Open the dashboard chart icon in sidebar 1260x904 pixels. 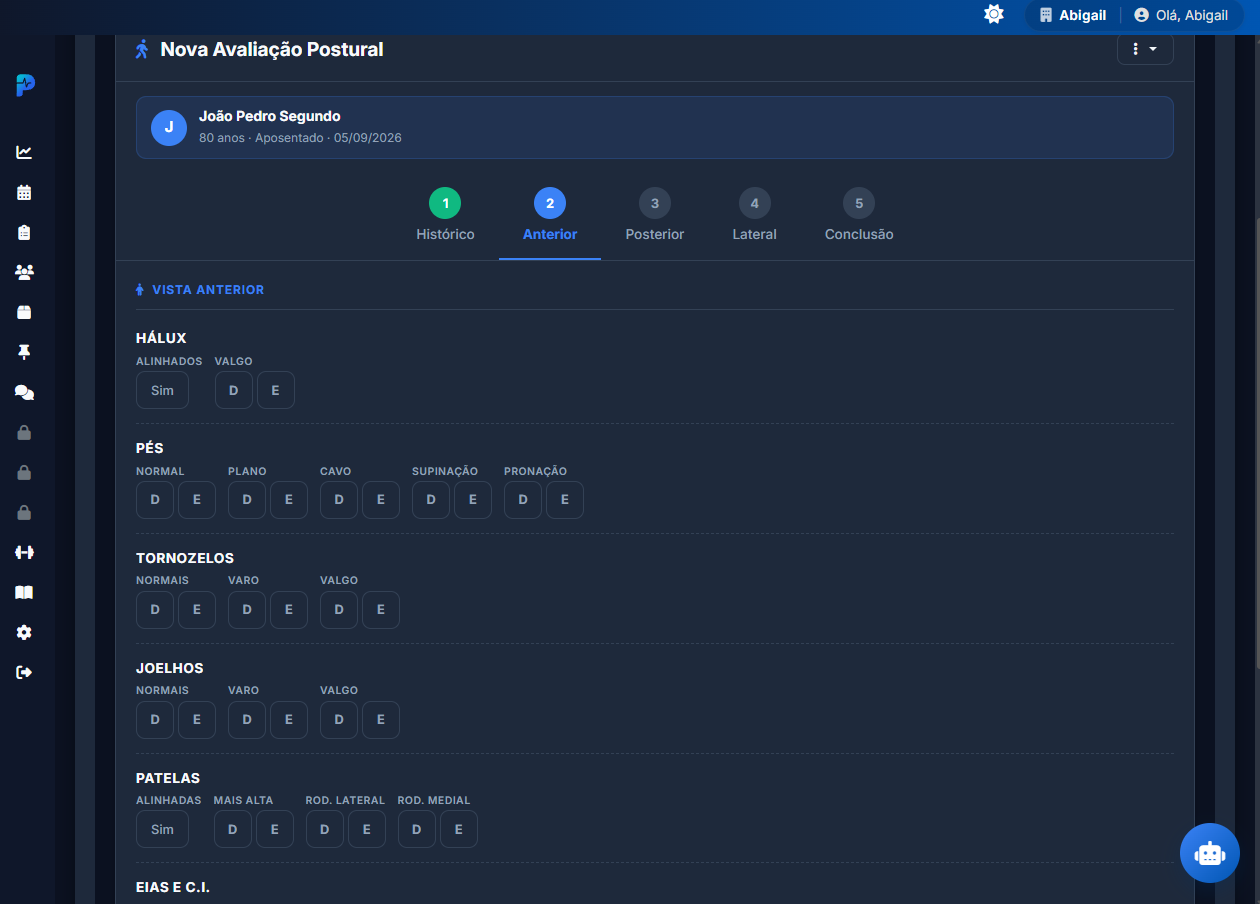(x=24, y=152)
